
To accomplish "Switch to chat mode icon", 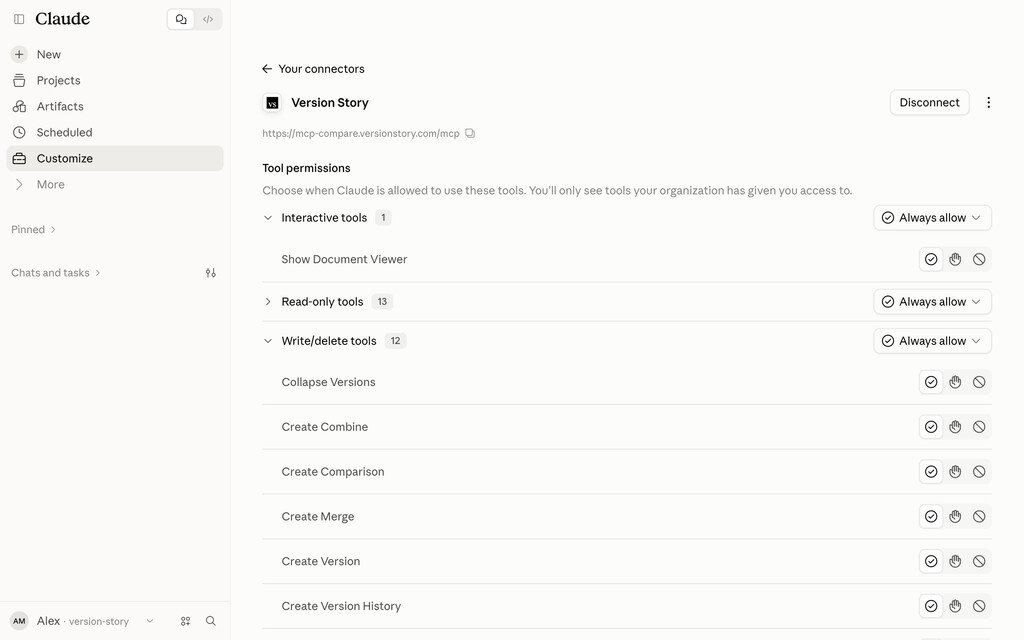I will tap(181, 19).
